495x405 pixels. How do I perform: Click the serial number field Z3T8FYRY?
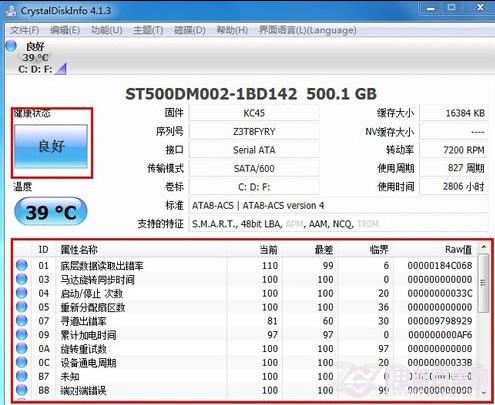pos(254,132)
